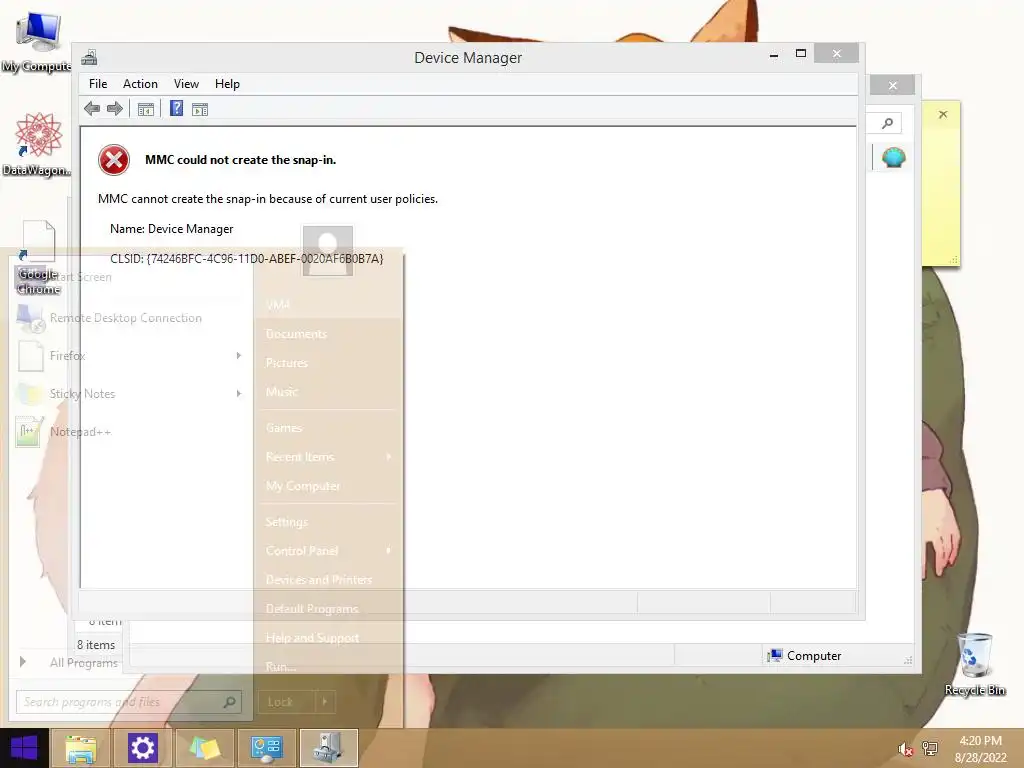Open the Sticky Notes taskbar icon

point(204,748)
